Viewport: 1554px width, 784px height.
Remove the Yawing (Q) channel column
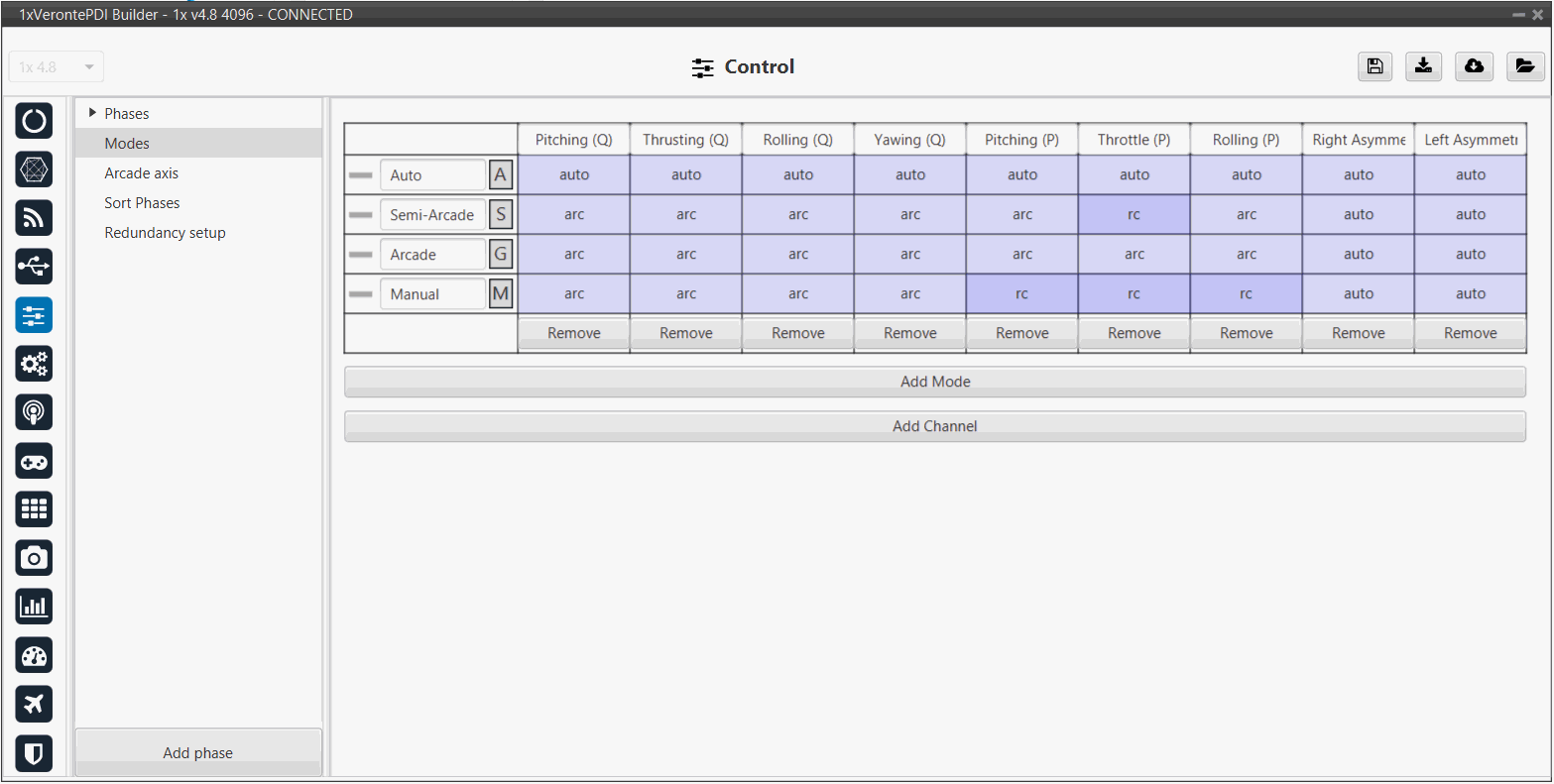coord(909,334)
